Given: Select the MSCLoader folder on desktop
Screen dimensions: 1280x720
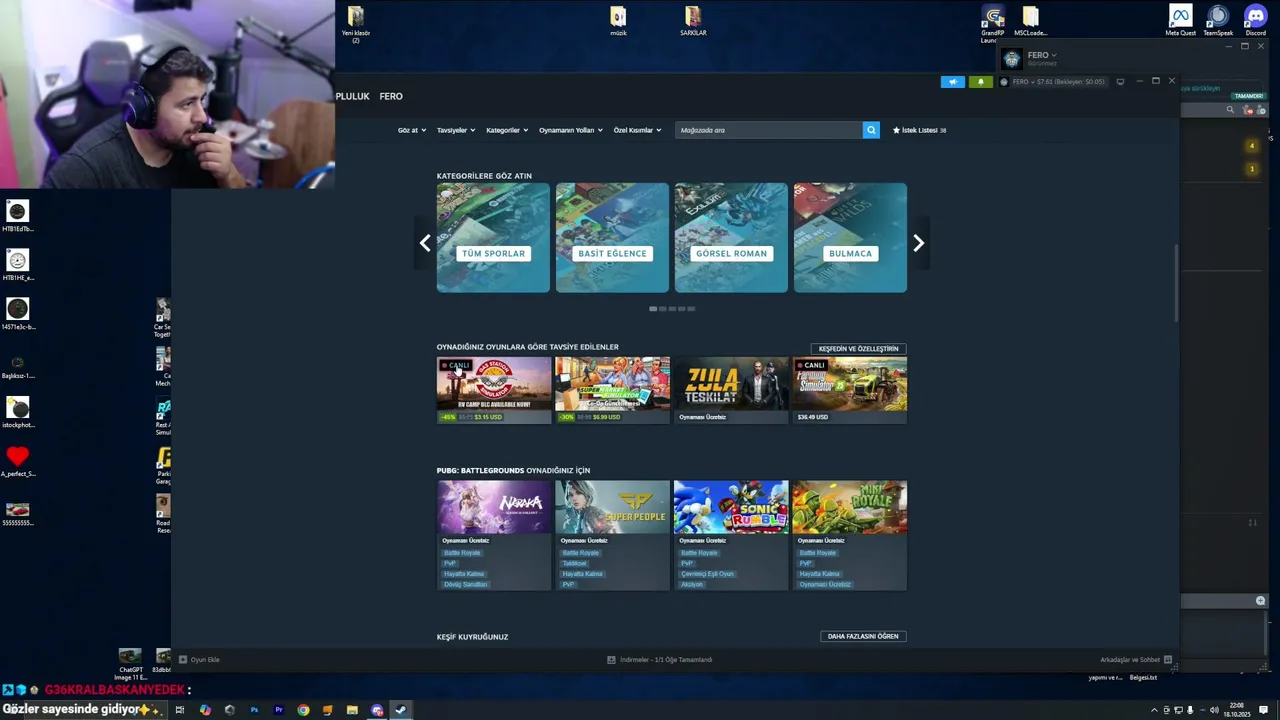Looking at the screenshot, I should click(1030, 20).
